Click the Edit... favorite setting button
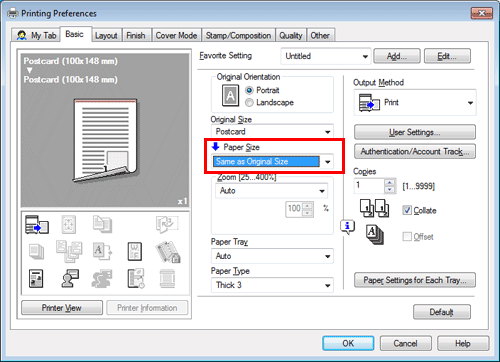This screenshot has height=362, width=500. [447, 56]
